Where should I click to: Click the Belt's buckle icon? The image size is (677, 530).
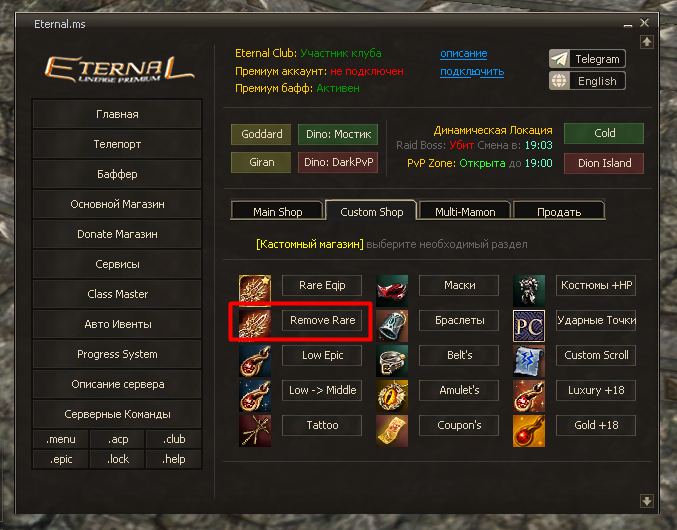[392, 361]
